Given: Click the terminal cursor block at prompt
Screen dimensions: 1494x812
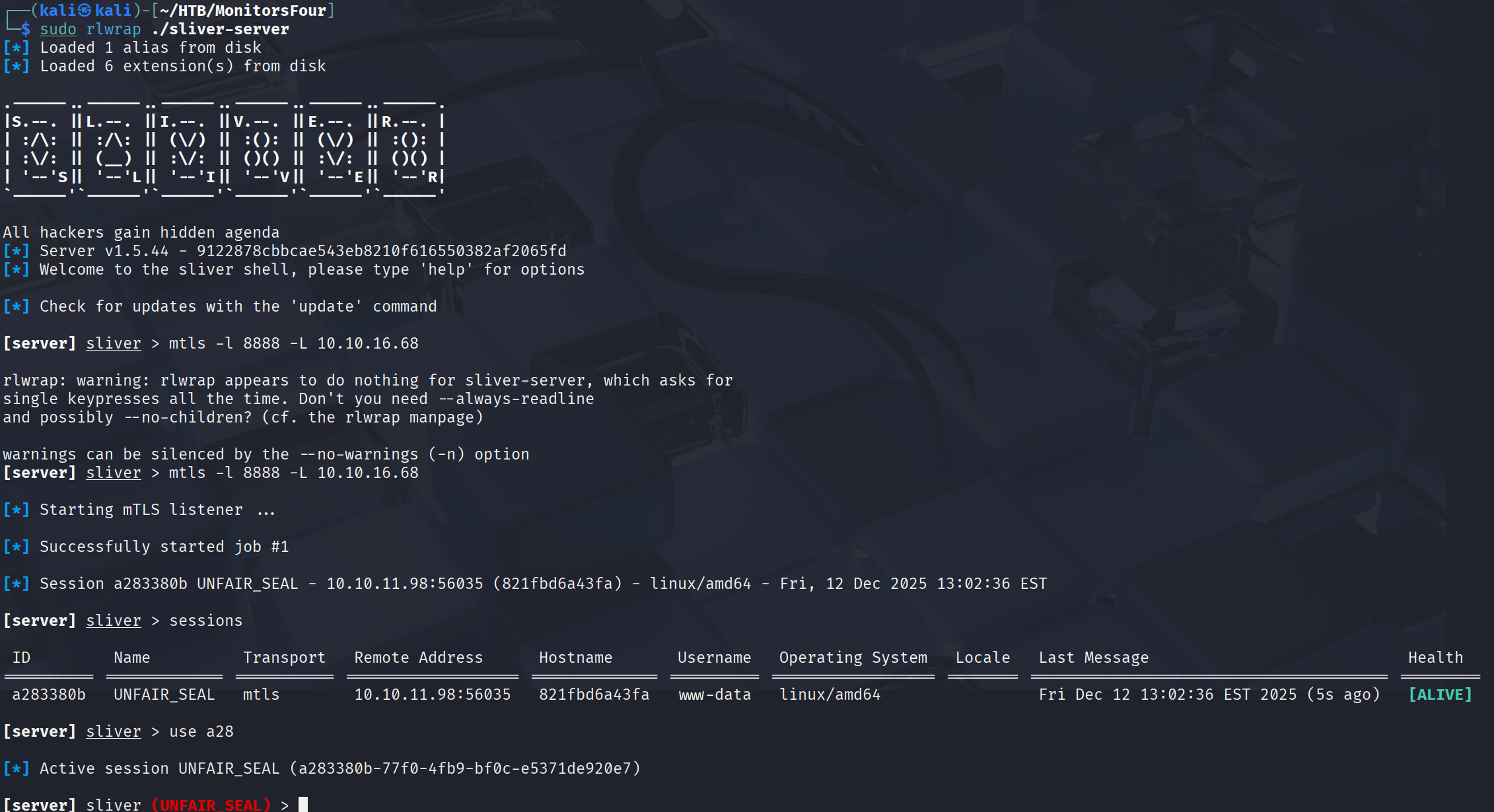Looking at the screenshot, I should click(x=303, y=804).
